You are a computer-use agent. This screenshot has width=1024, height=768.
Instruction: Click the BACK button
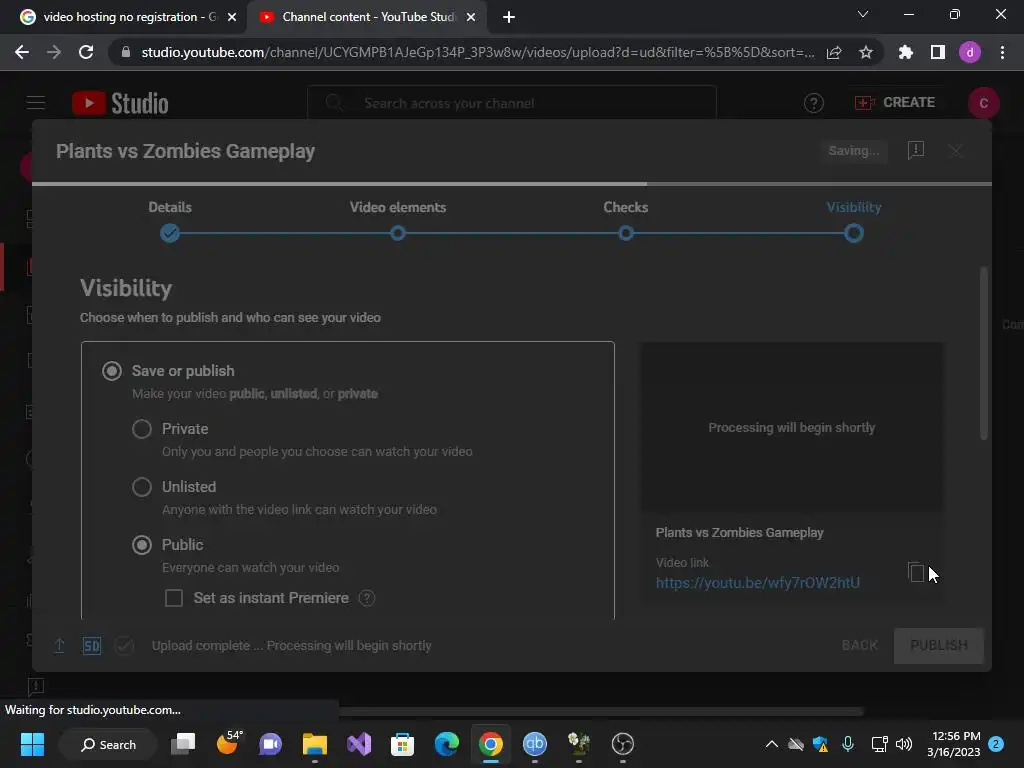pos(859,645)
